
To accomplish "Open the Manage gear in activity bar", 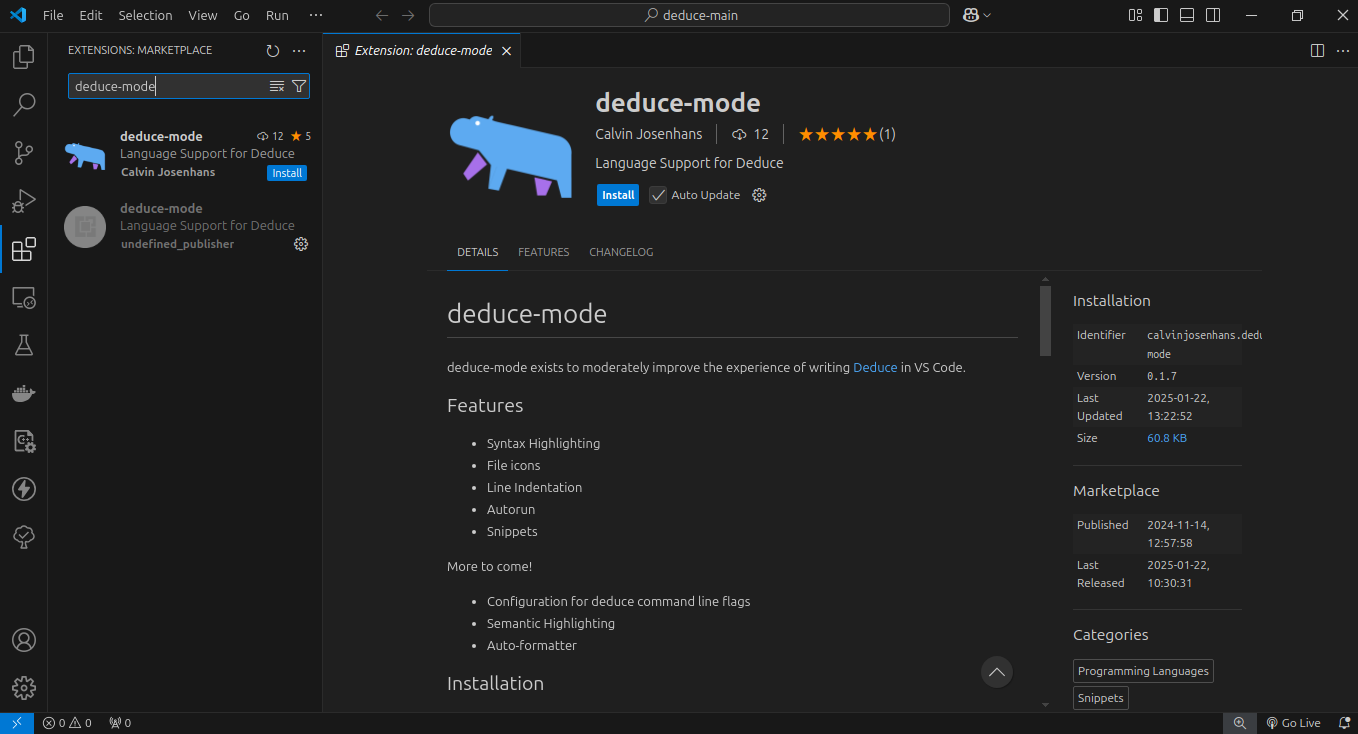I will 24,688.
